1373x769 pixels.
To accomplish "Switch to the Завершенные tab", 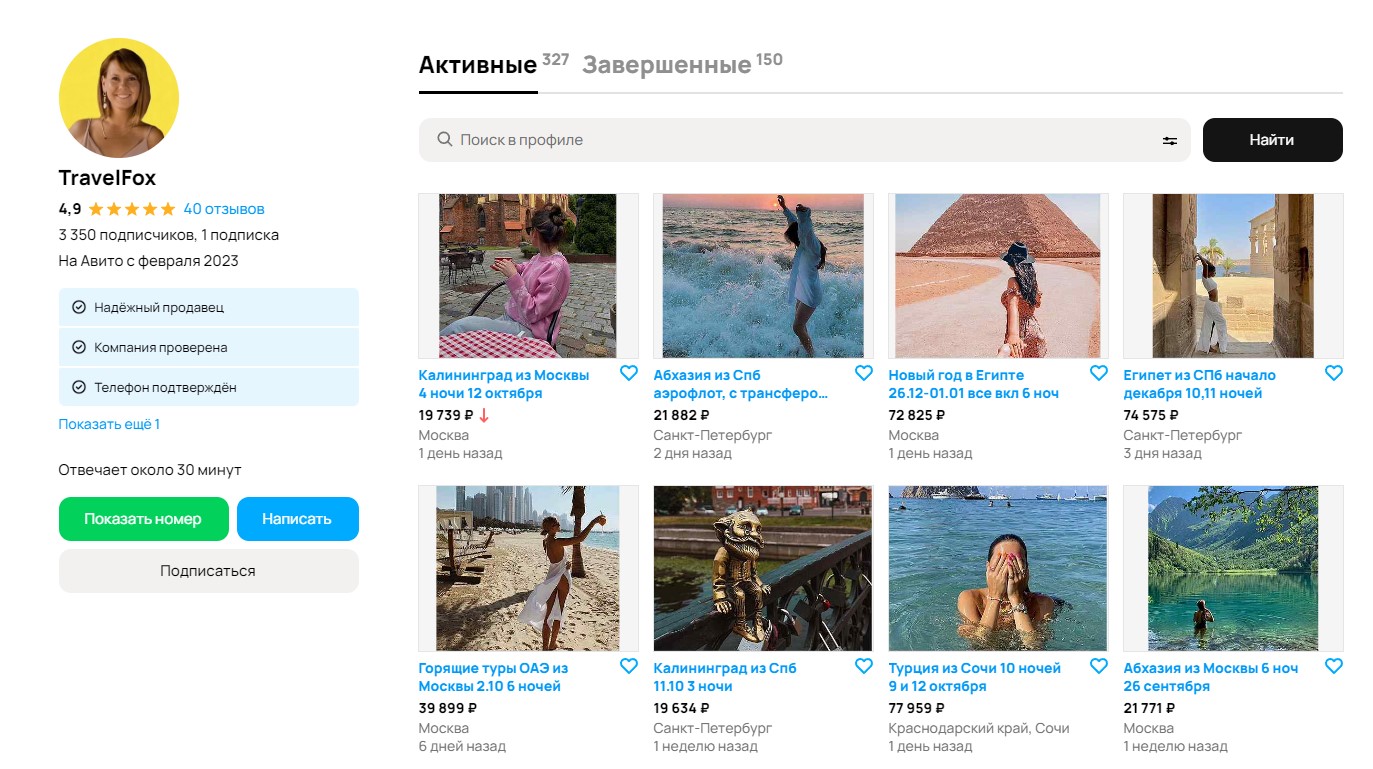I will tap(669, 64).
